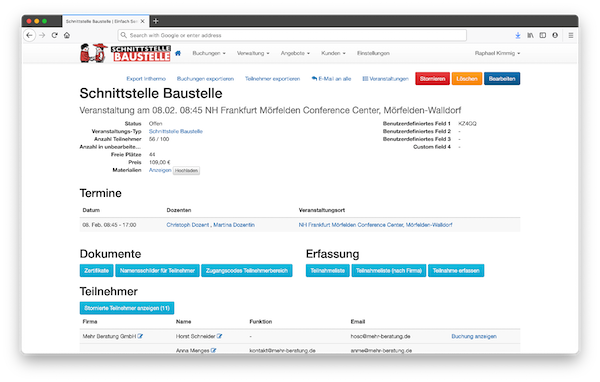Viewport: 600px width, 382px height.
Task: Show Stornierte Teilnehmer anzeigen (11)
Action: pyautogui.click(x=127, y=308)
